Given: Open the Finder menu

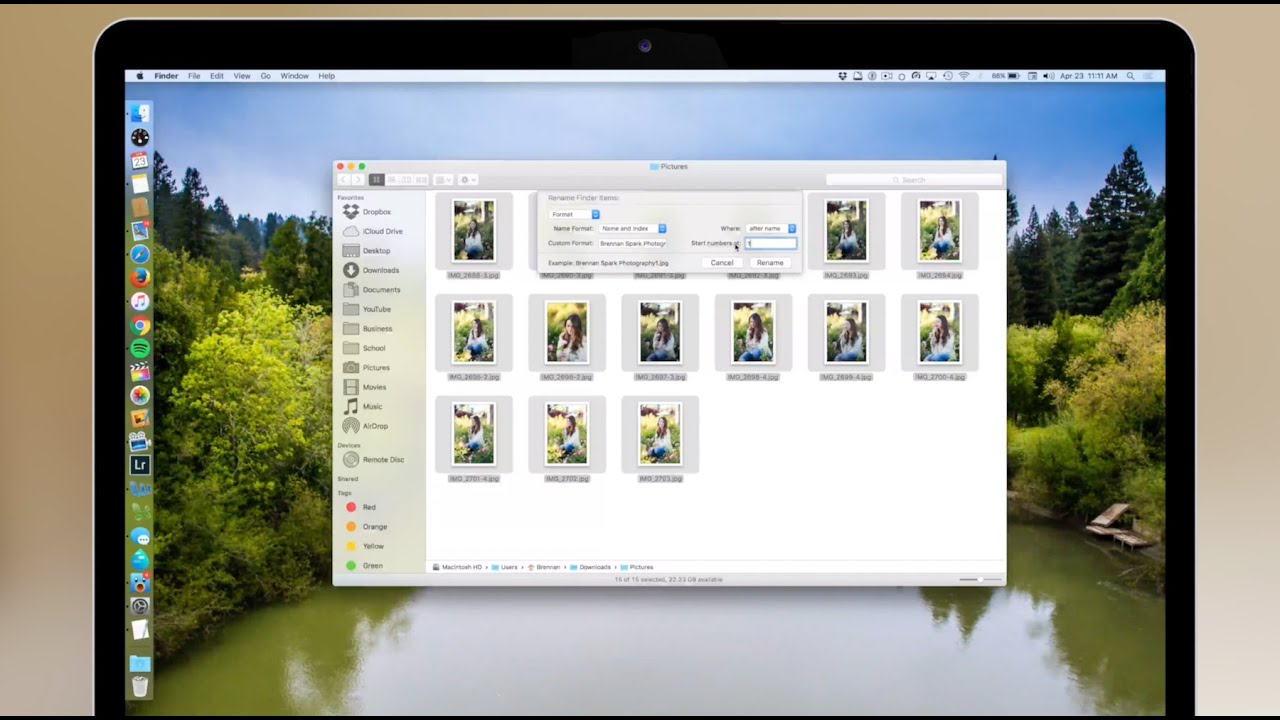Looking at the screenshot, I should click(166, 76).
